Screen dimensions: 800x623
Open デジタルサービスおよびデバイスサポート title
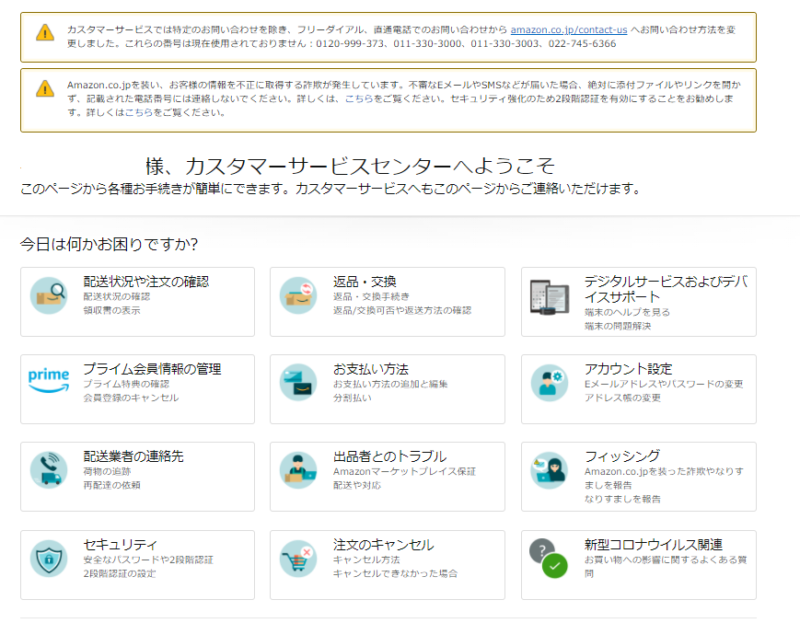point(666,289)
